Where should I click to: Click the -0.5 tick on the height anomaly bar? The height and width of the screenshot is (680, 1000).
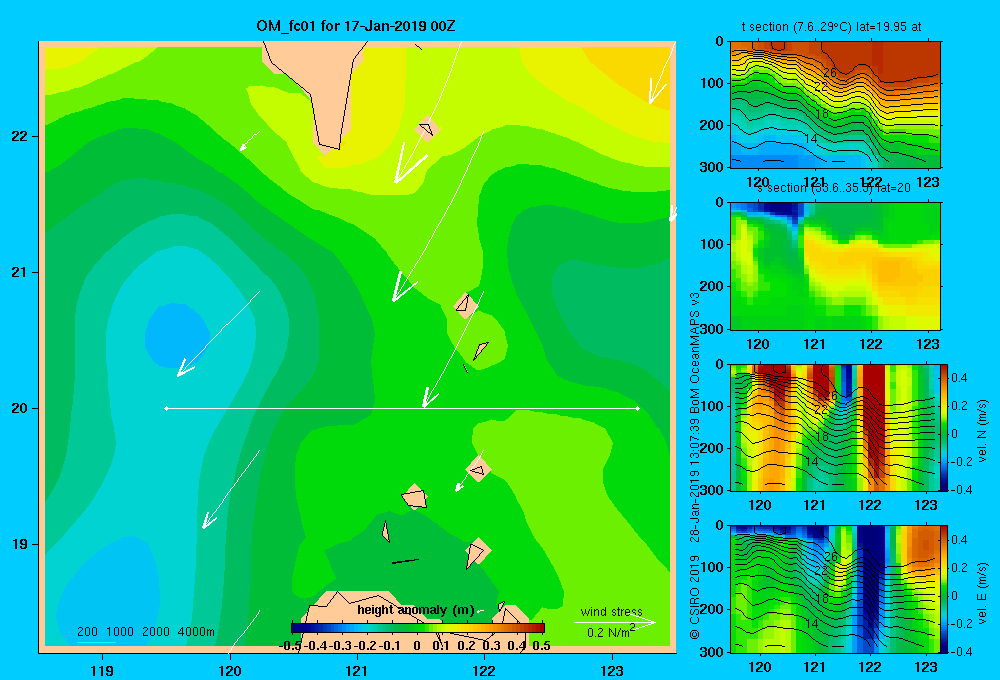[290, 646]
